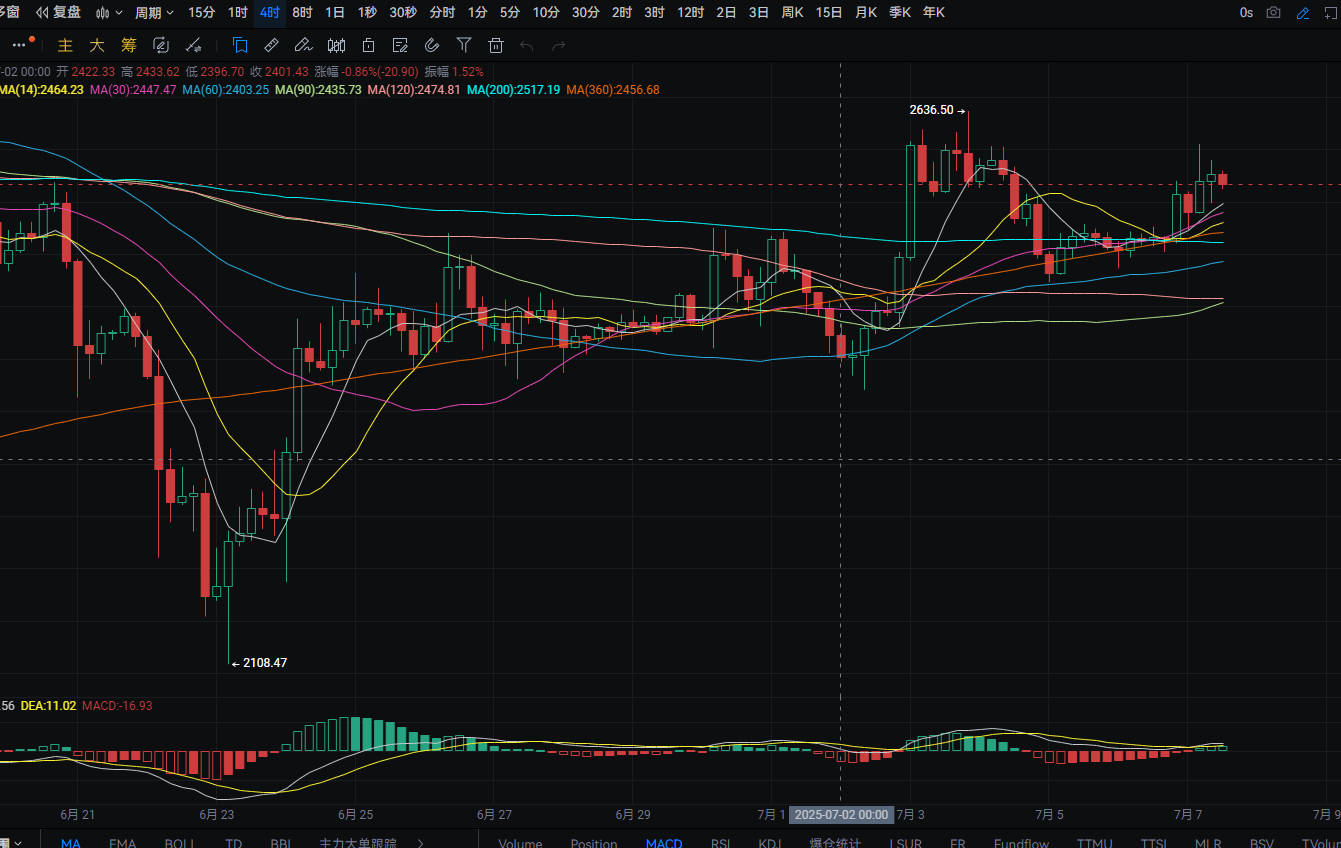Open the funnel filter icon
Viewport: 1341px width, 848px height.
click(x=463, y=45)
